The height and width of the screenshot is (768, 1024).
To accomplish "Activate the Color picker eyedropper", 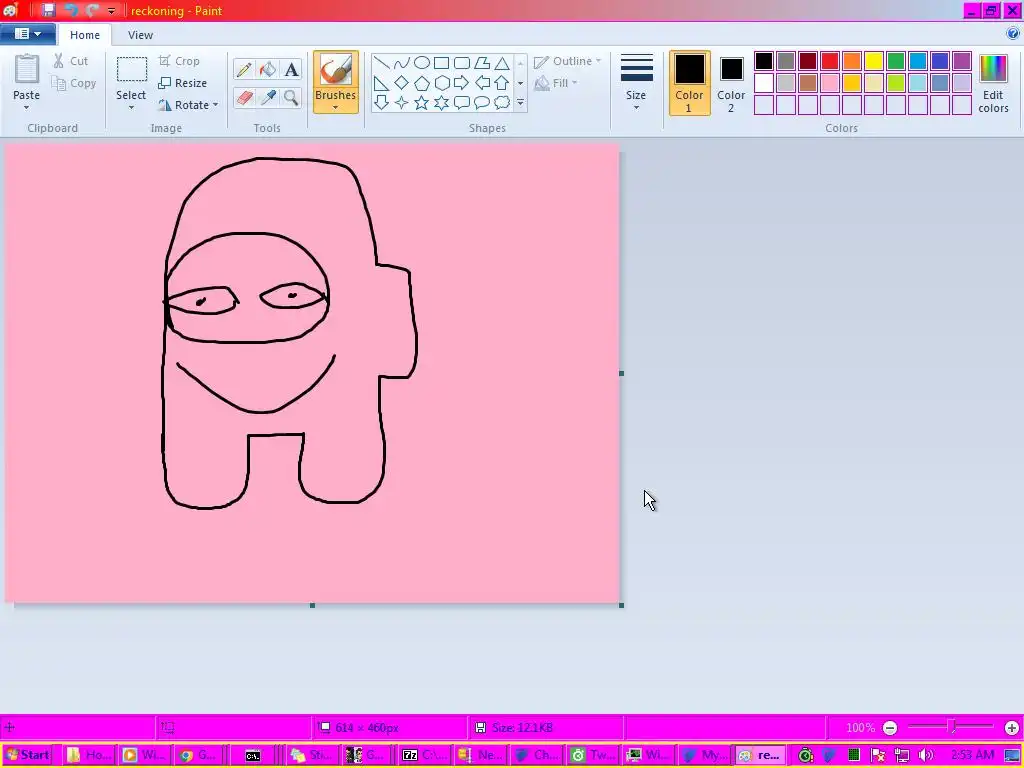I will [267, 97].
